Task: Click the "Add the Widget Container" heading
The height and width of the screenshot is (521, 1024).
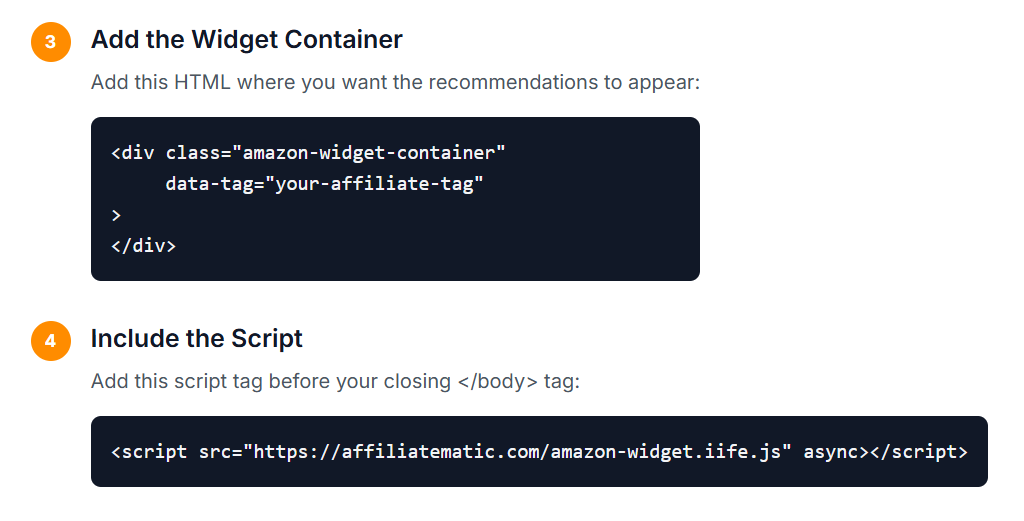Action: [246, 40]
